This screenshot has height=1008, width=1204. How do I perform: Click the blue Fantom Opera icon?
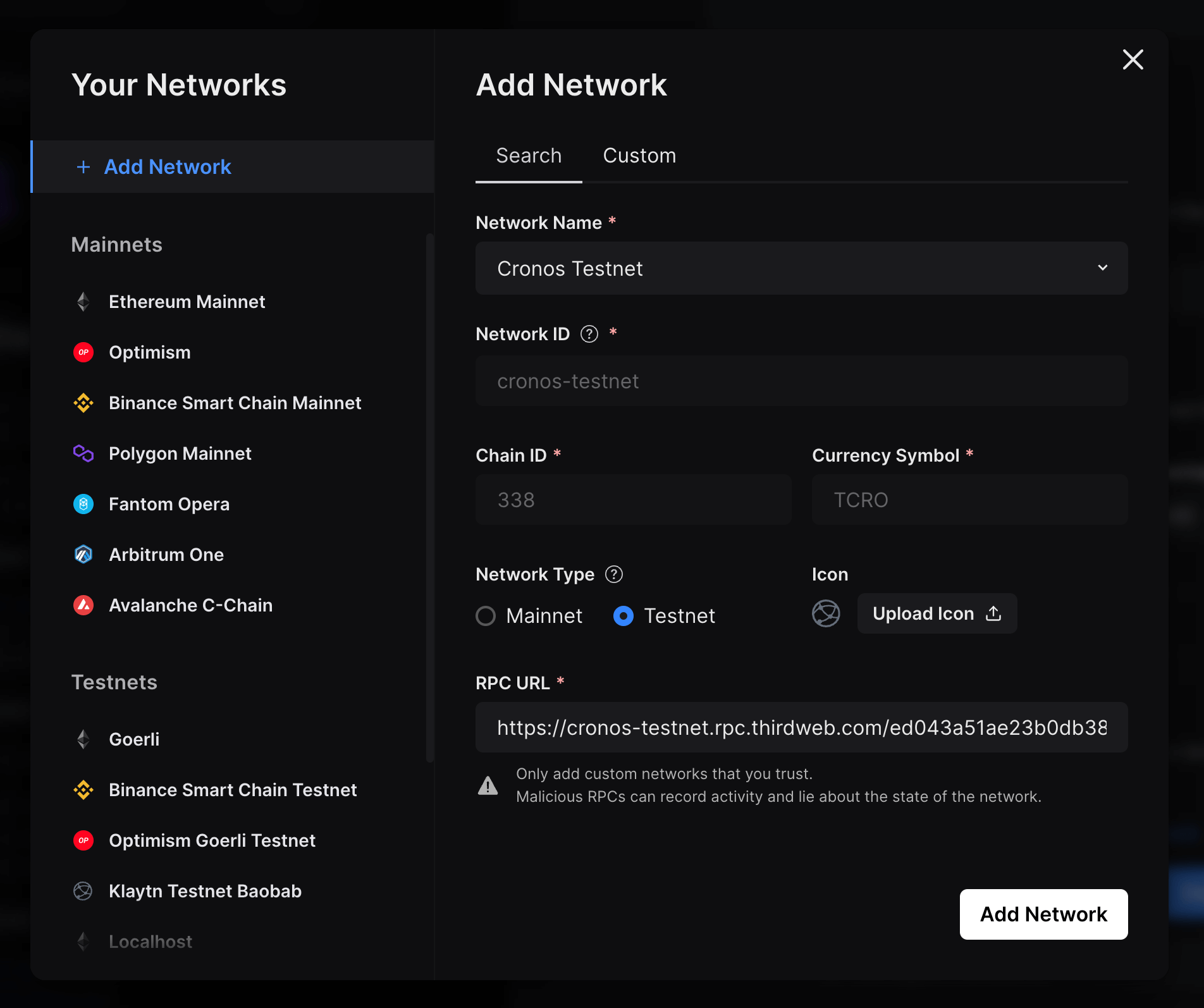tap(83, 504)
